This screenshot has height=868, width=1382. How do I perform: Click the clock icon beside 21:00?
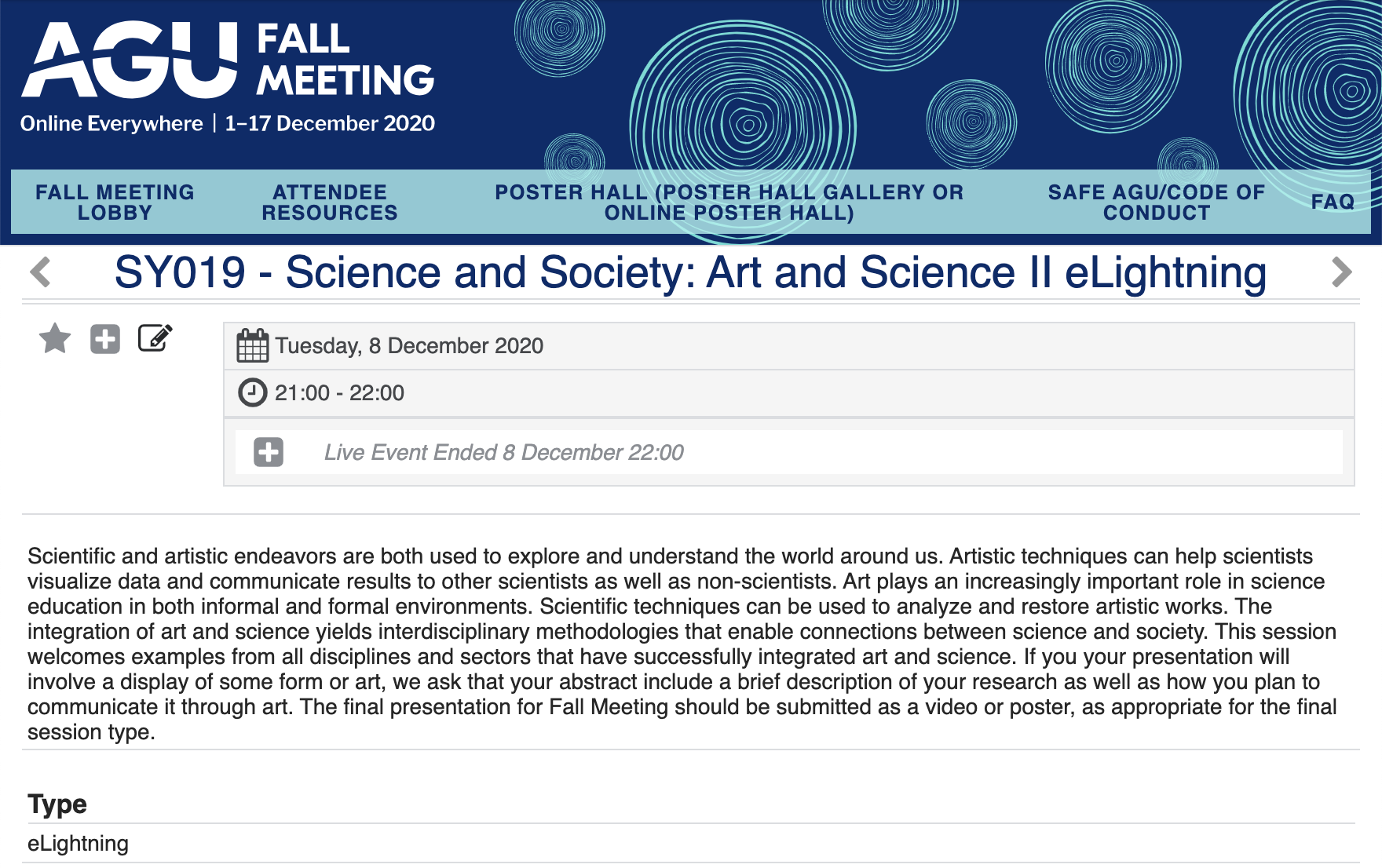(x=252, y=392)
